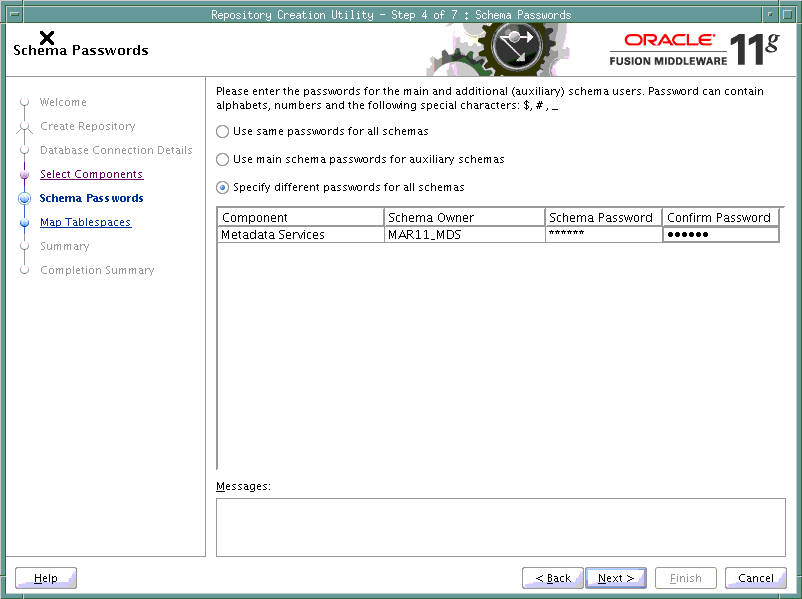Go to Select Components step link
Viewport: 802px width, 599px height.
click(91, 175)
